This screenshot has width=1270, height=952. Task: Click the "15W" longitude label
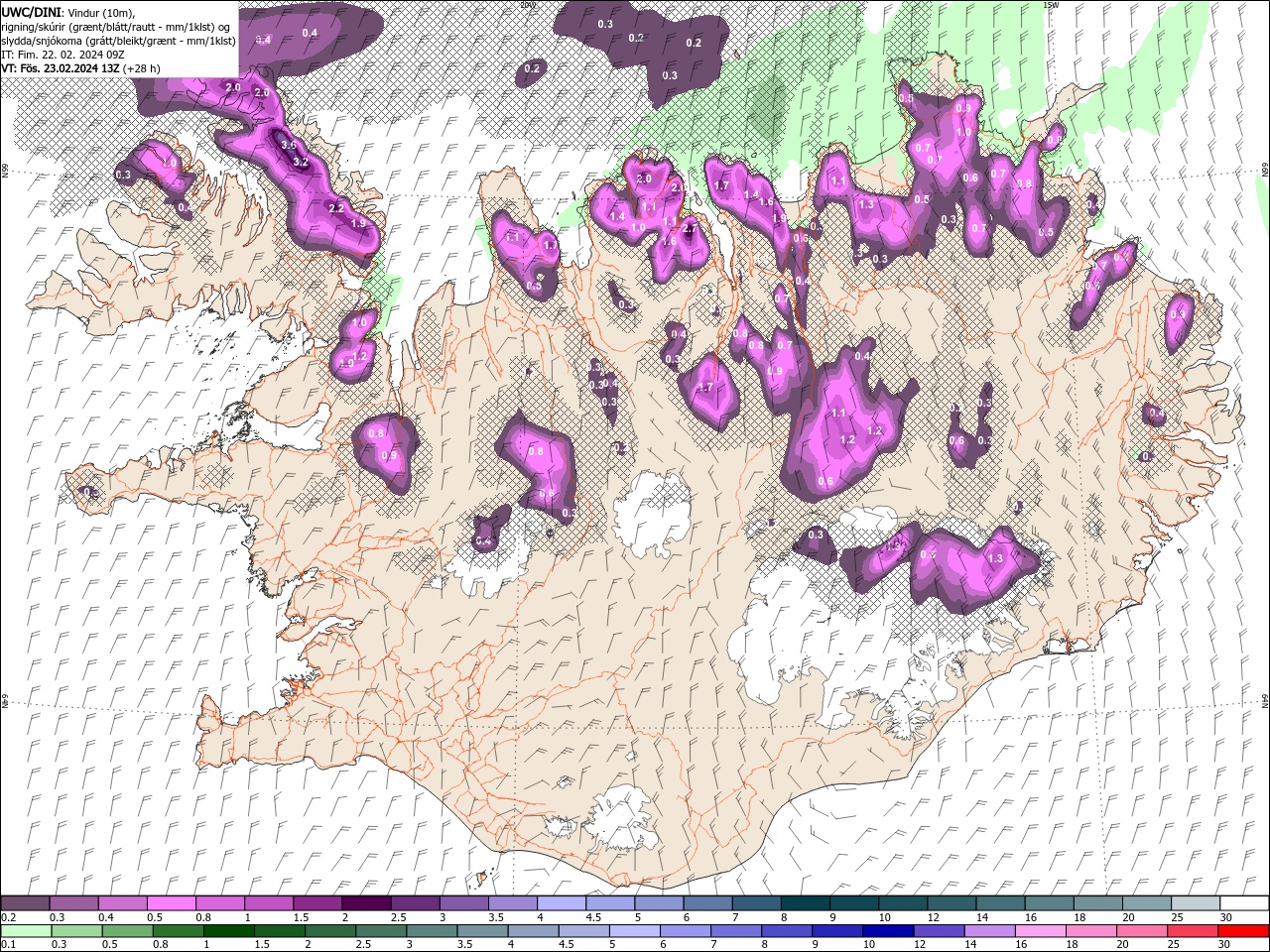[x=1051, y=5]
